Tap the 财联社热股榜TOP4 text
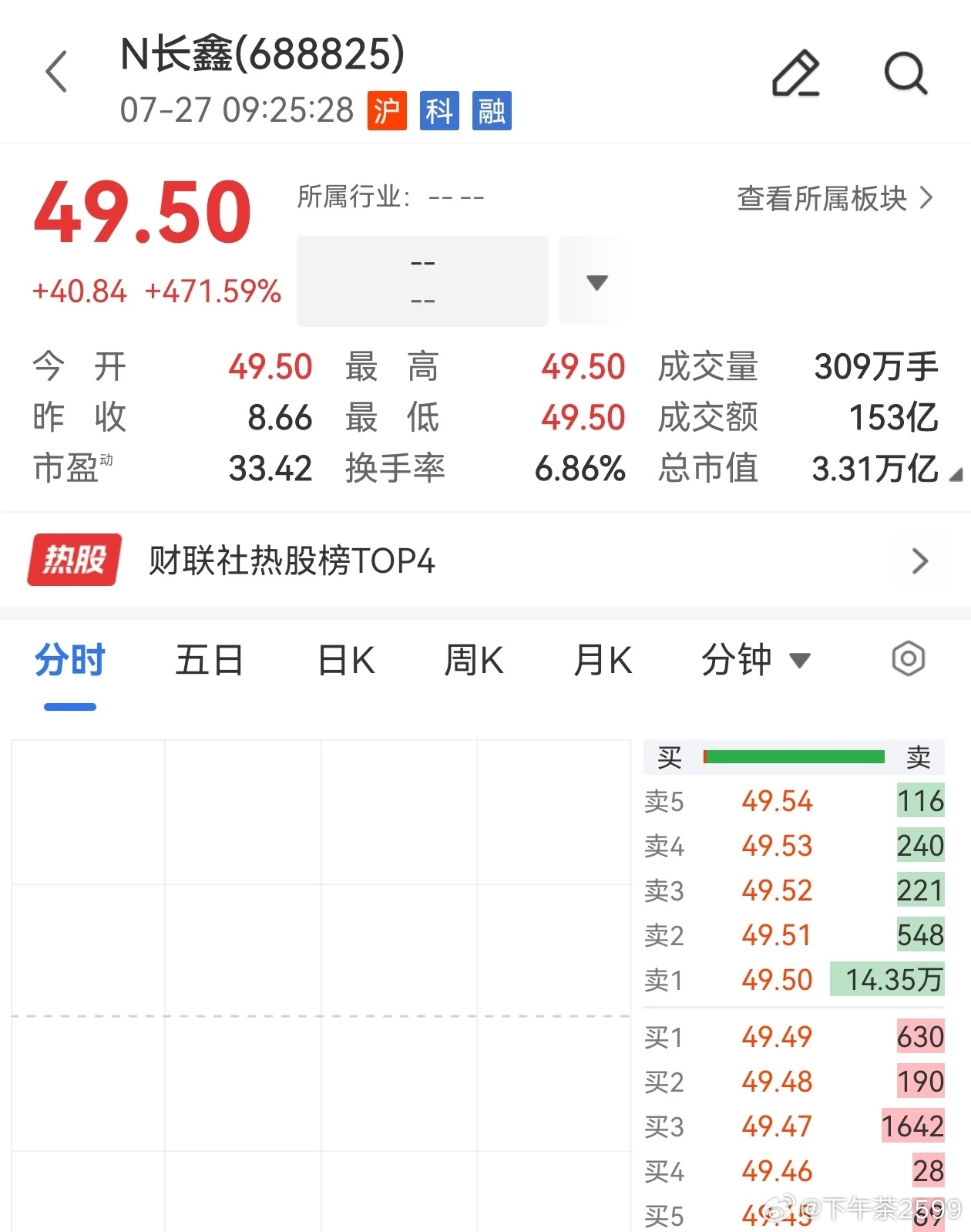 (292, 560)
